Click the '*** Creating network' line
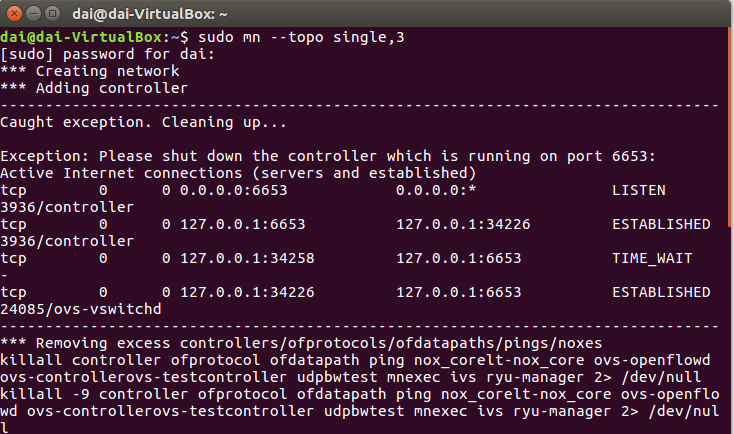 point(89,71)
